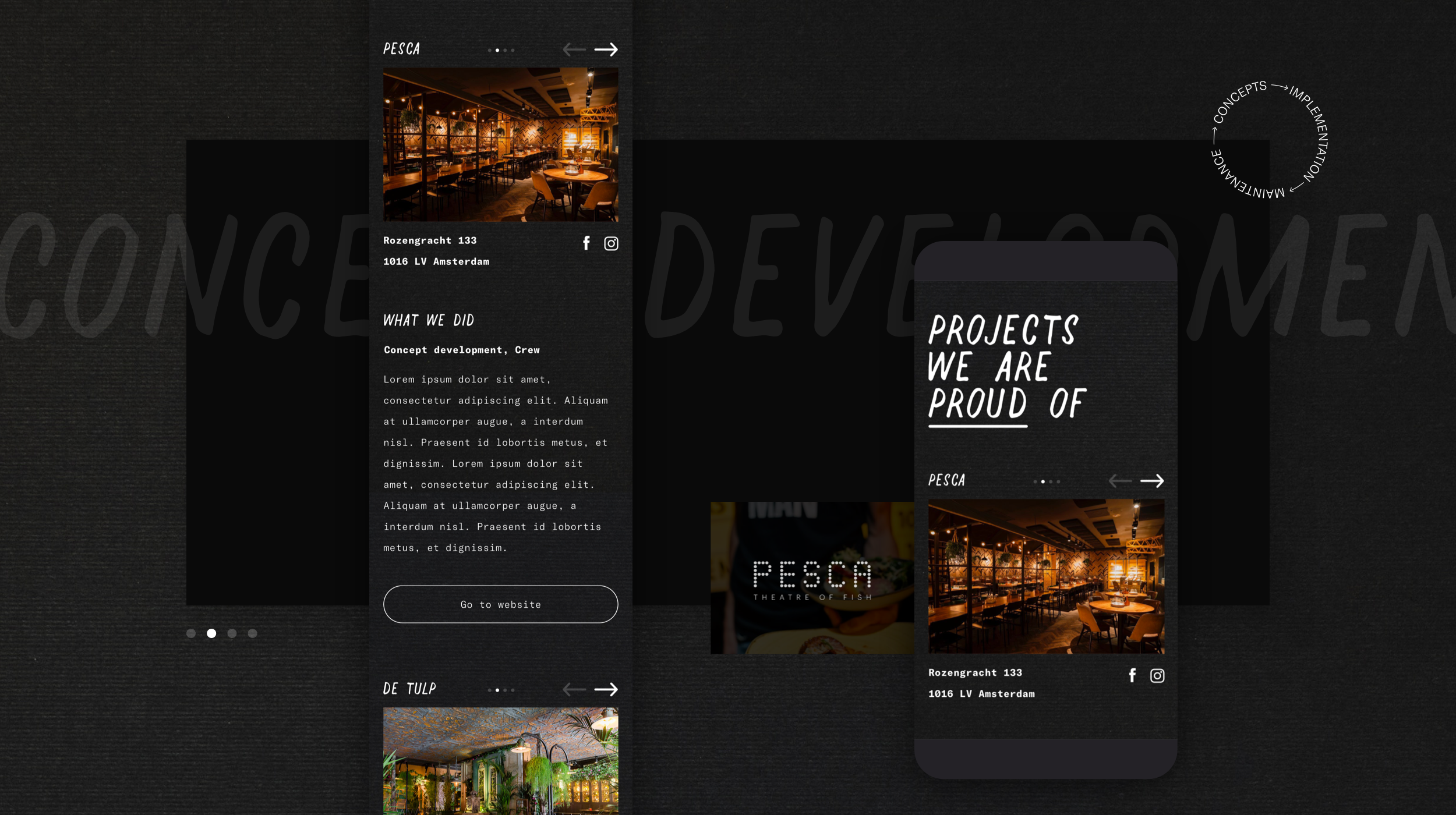Click the previous arrow beside the top PESCA heading in the tall page panel
1456x815 pixels.
click(574, 50)
